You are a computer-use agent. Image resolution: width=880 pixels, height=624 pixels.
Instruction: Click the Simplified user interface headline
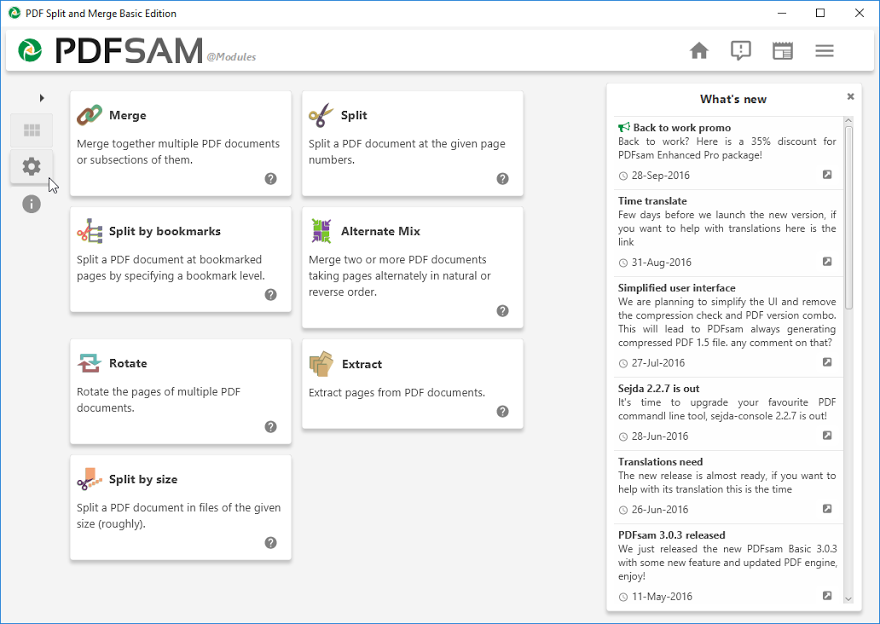click(x=676, y=288)
